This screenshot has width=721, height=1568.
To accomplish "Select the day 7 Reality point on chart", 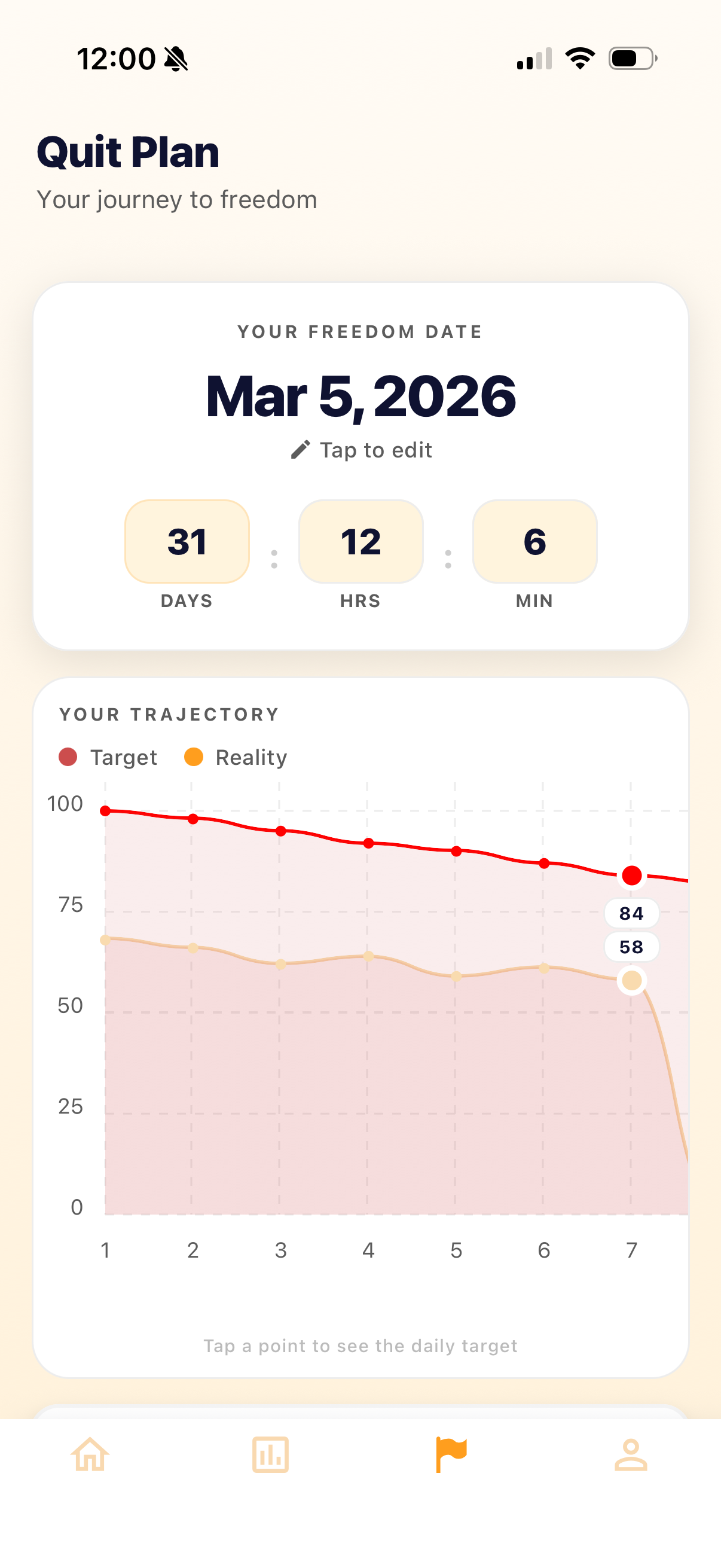I will pyautogui.click(x=631, y=980).
